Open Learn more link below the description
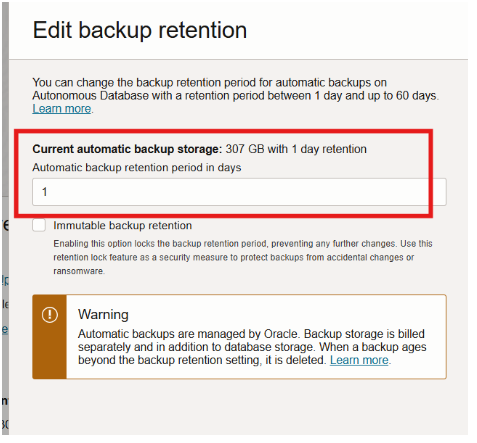 62,109
